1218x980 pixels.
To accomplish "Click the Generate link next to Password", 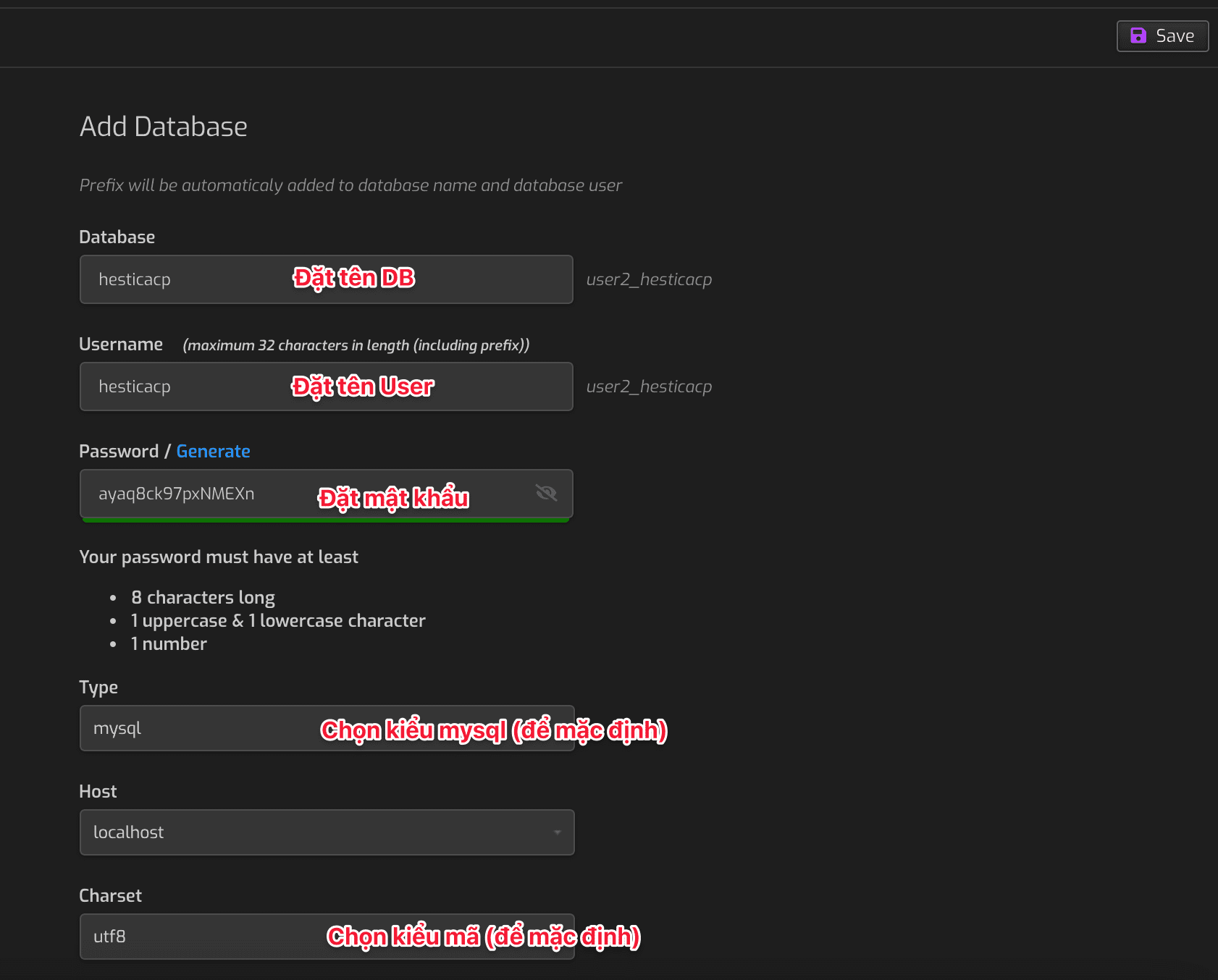I will point(213,451).
